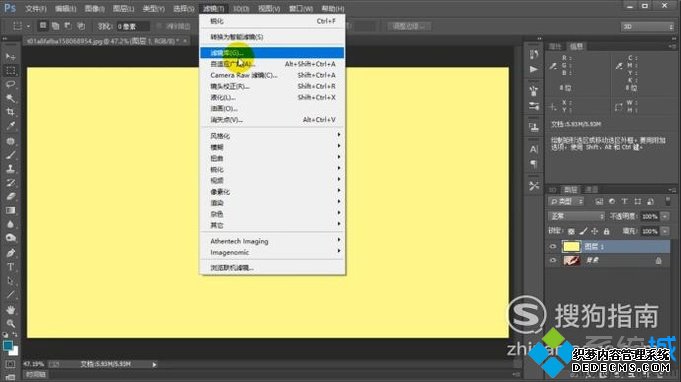Expand the 风格化 filter submenu
Image resolution: width=681 pixels, height=382 pixels.
click(272, 136)
